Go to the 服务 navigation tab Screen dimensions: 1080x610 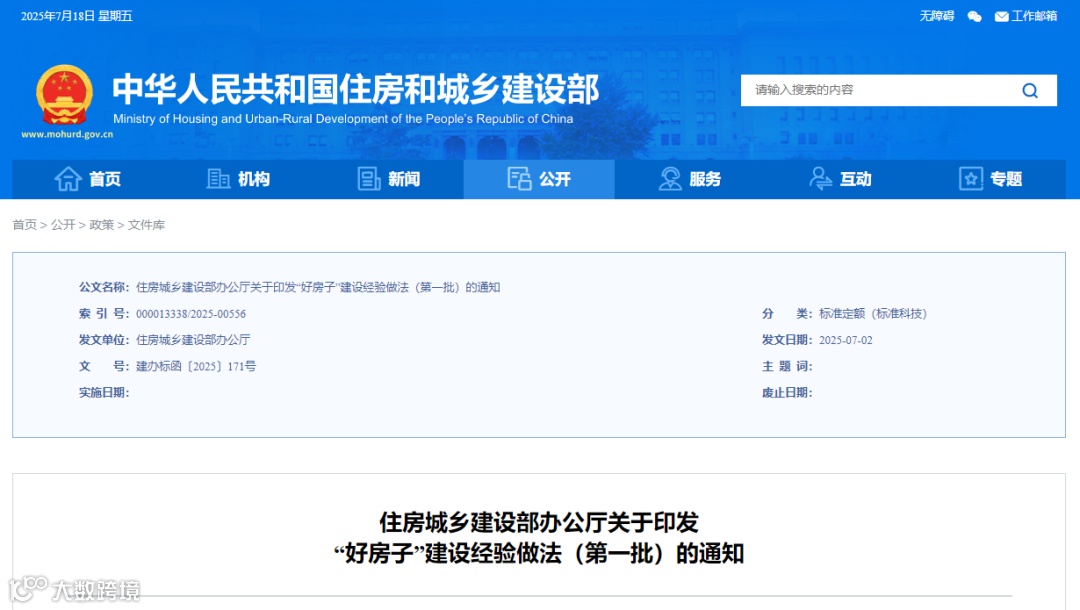click(689, 179)
